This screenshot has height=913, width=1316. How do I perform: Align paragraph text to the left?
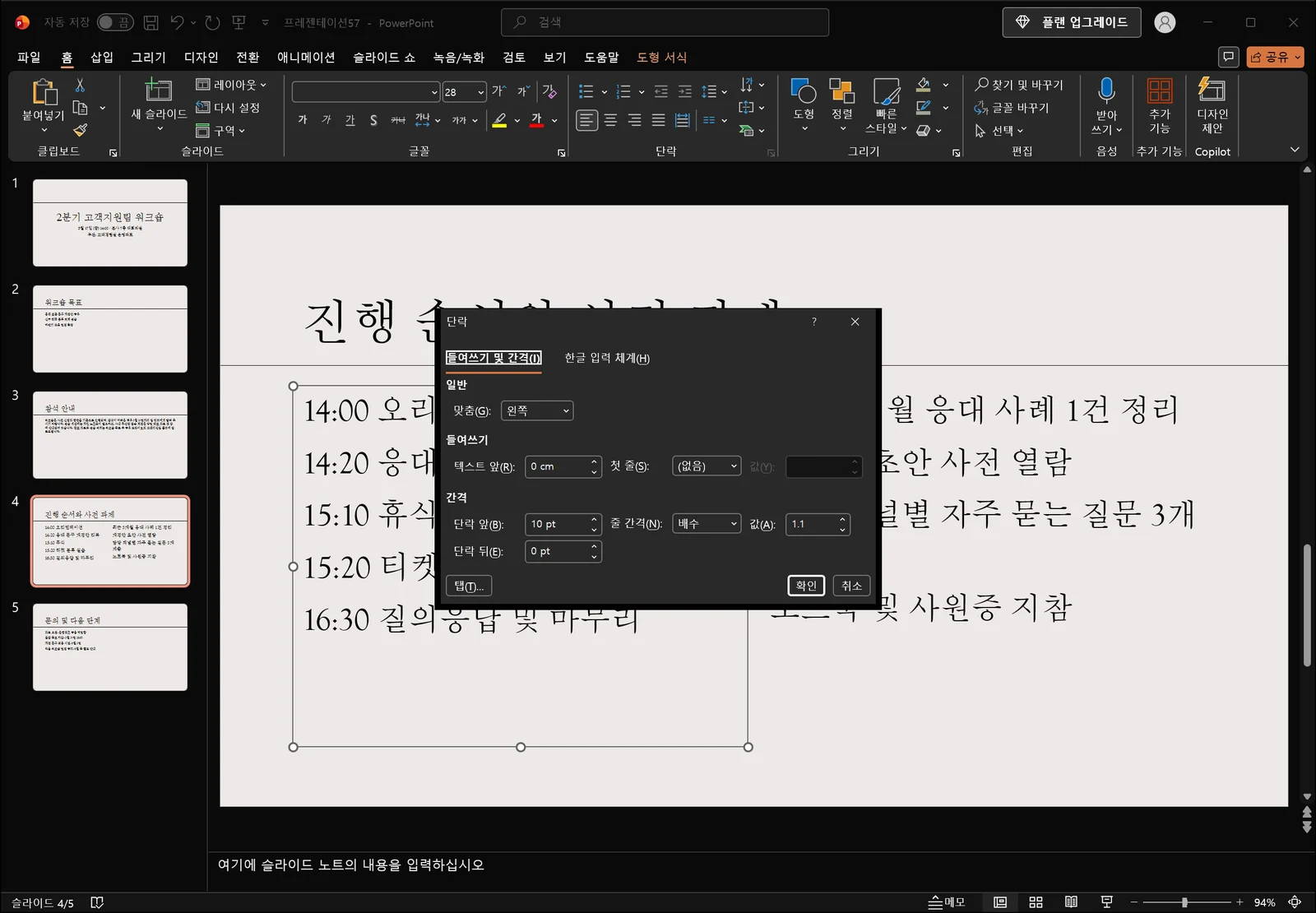pos(586,120)
